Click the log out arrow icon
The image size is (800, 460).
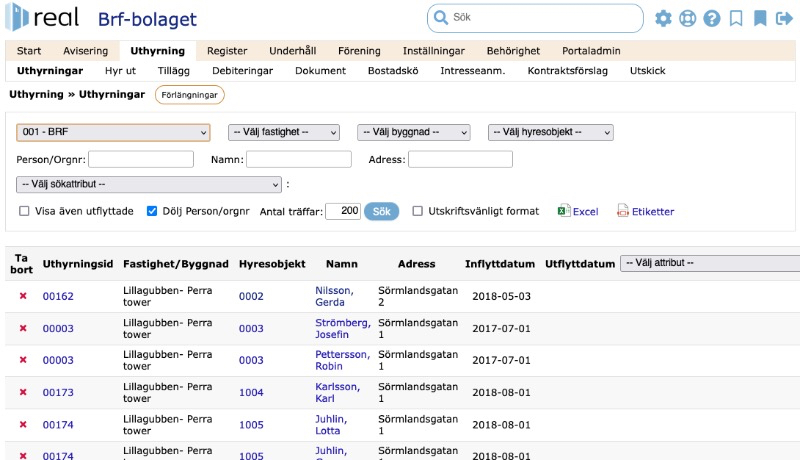pyautogui.click(x=784, y=18)
